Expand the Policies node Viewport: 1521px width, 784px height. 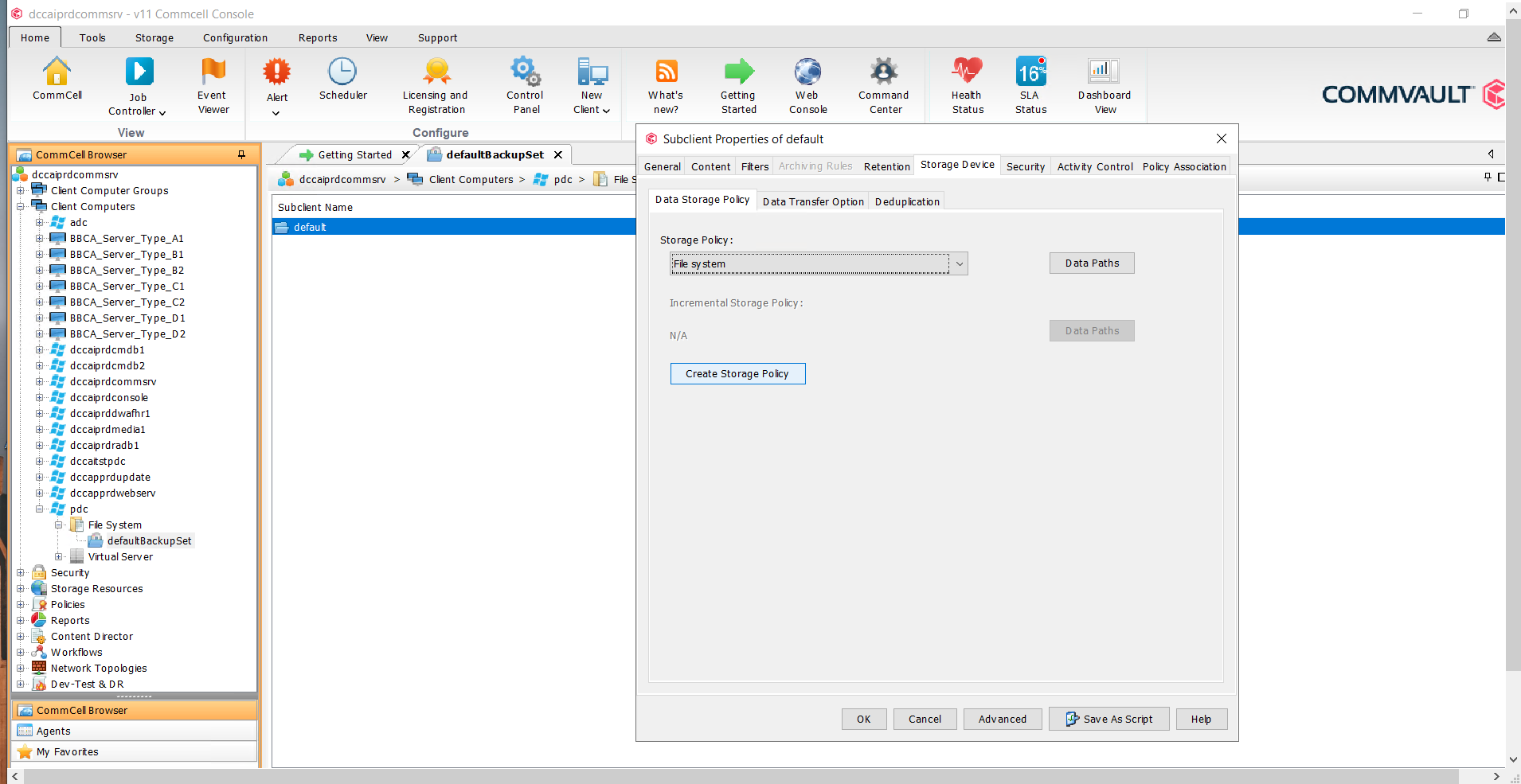click(21, 604)
